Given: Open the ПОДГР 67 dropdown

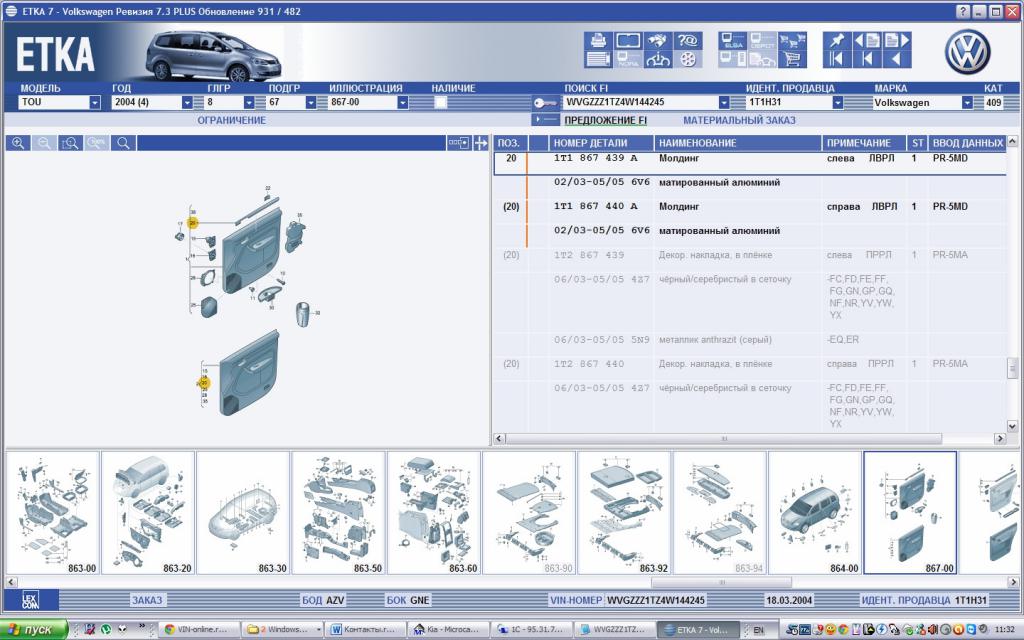Looking at the screenshot, I should click(311, 103).
